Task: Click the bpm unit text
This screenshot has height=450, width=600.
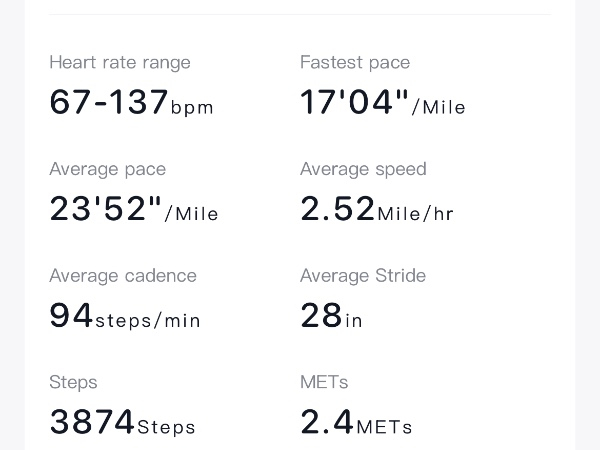Action: 192,107
